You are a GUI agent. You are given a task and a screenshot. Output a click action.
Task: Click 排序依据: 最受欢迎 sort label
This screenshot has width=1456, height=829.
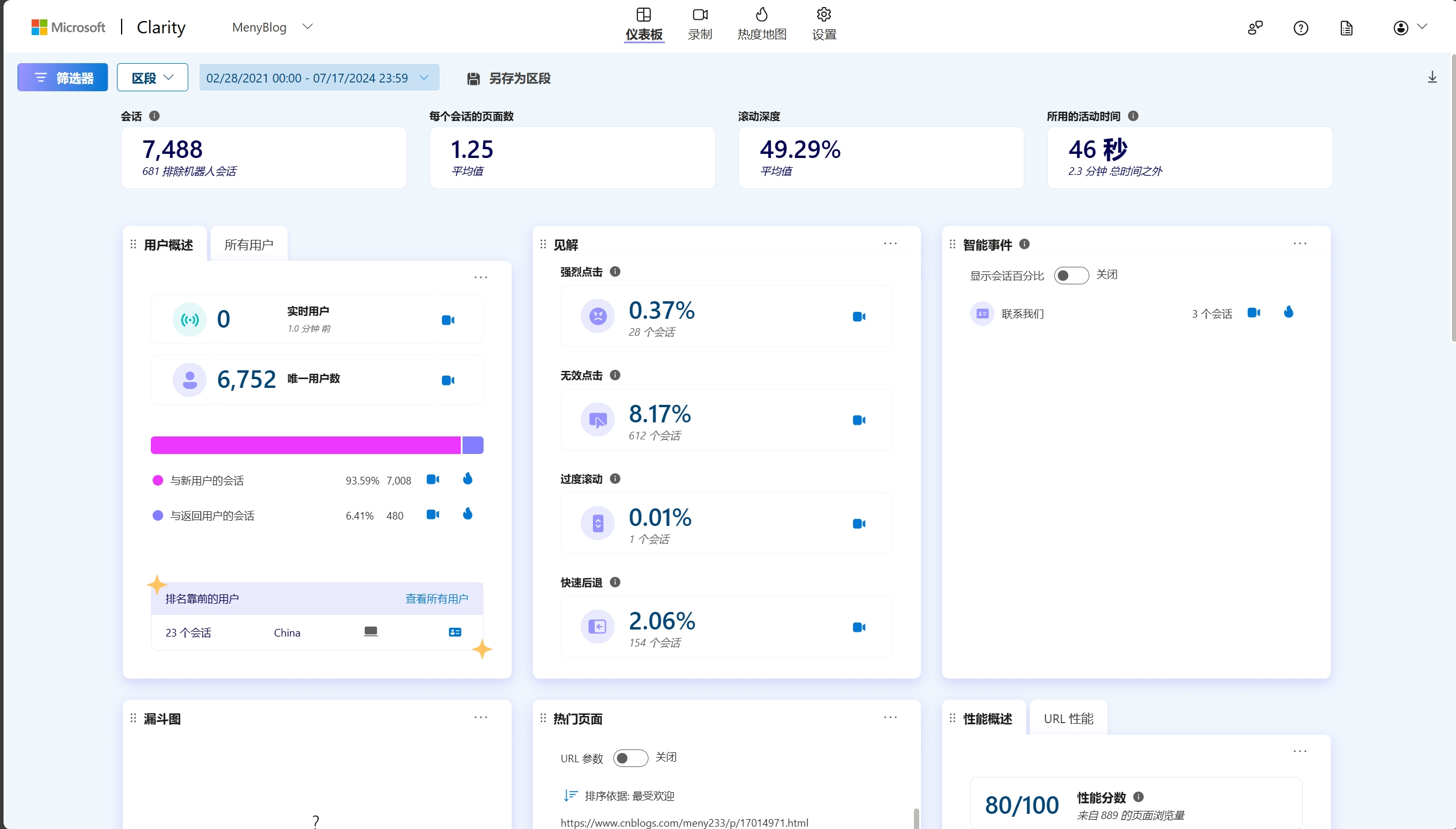(630, 796)
